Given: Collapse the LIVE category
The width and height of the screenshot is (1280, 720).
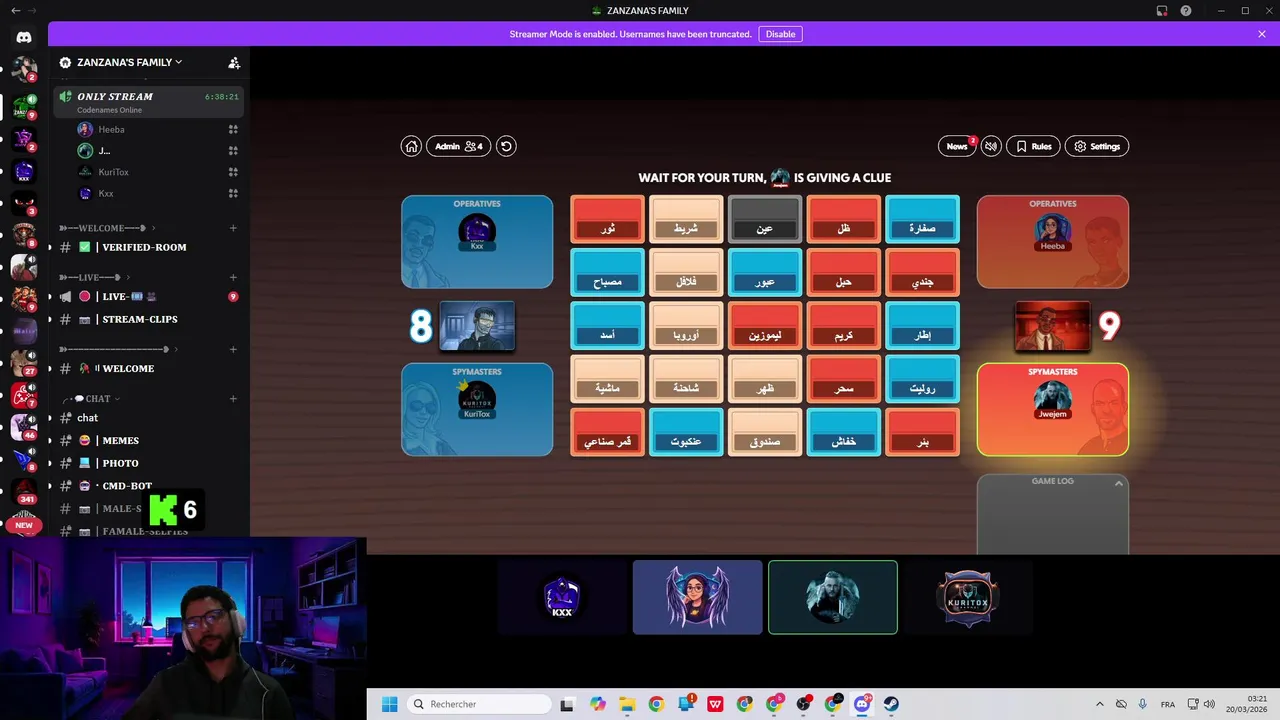Looking at the screenshot, I should tap(92, 277).
